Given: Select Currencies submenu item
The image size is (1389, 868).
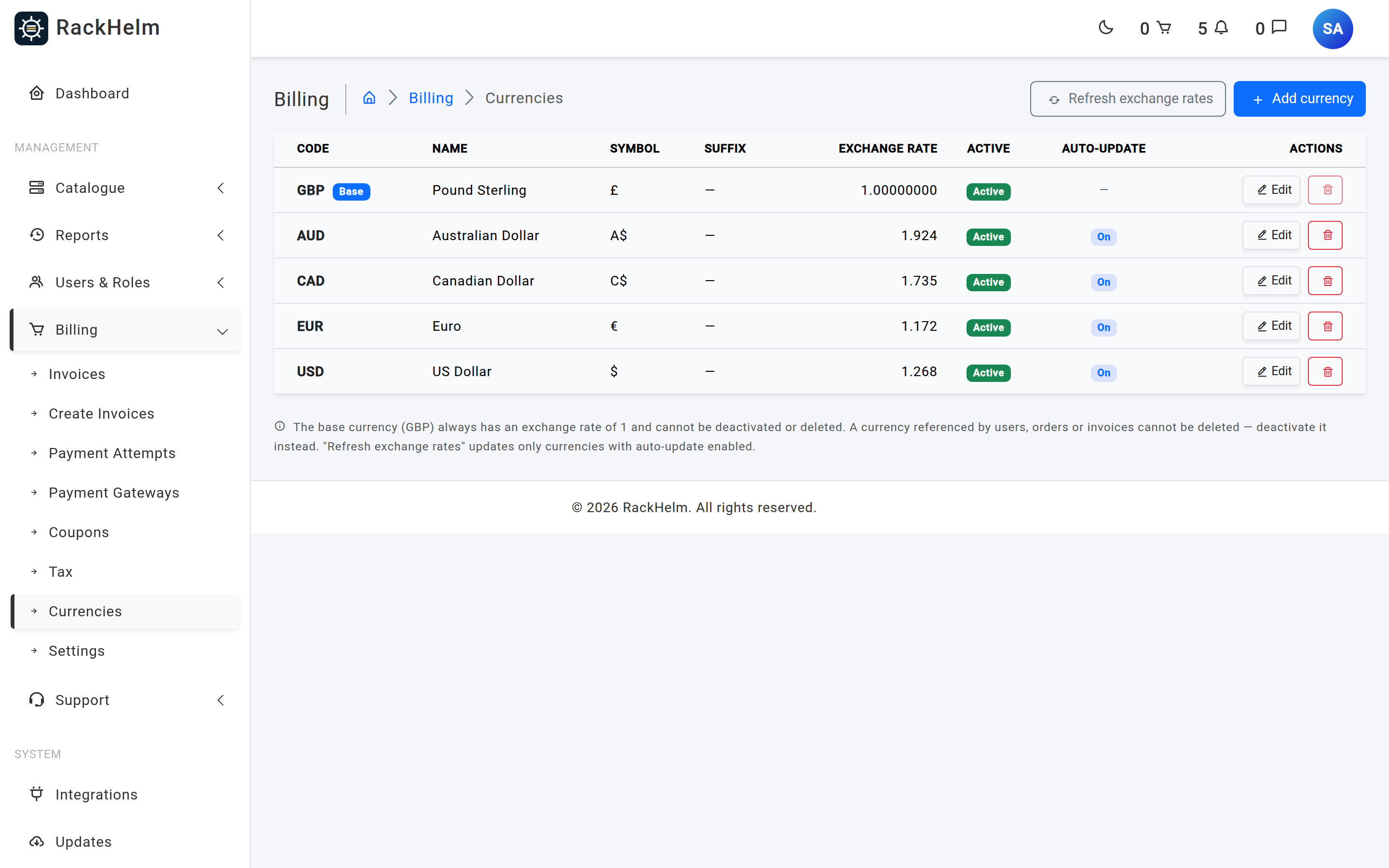Looking at the screenshot, I should [125, 611].
